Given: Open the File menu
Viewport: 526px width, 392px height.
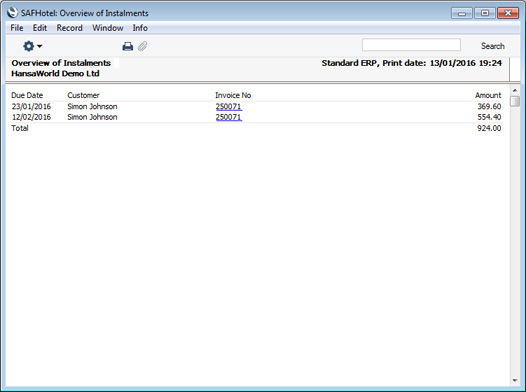Looking at the screenshot, I should 17,28.
